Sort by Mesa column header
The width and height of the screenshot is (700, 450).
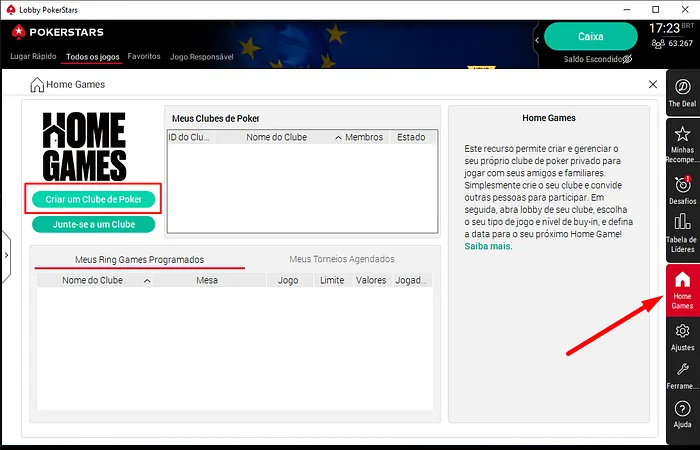tap(207, 280)
